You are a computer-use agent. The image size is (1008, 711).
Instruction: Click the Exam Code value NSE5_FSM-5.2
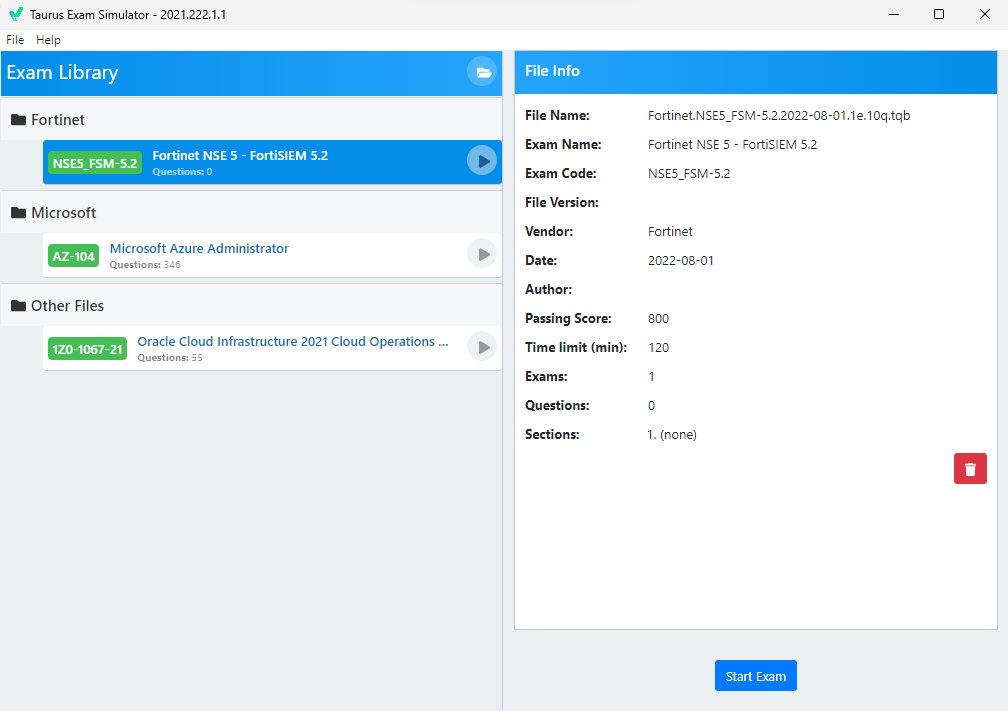click(689, 174)
